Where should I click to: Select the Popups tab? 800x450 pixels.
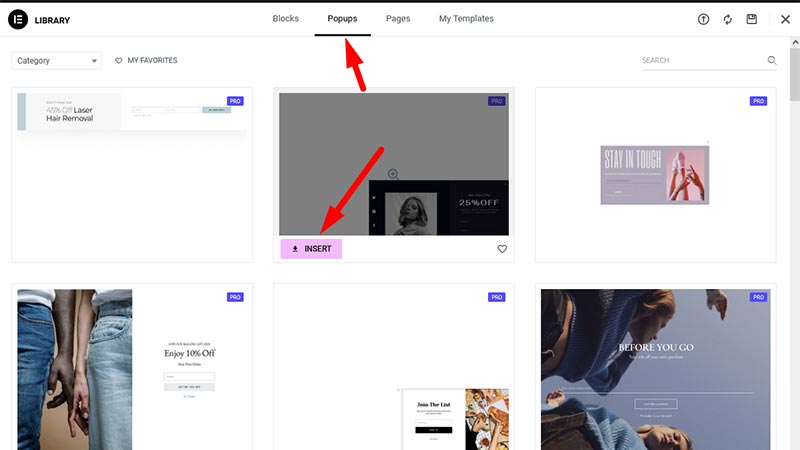pos(342,18)
